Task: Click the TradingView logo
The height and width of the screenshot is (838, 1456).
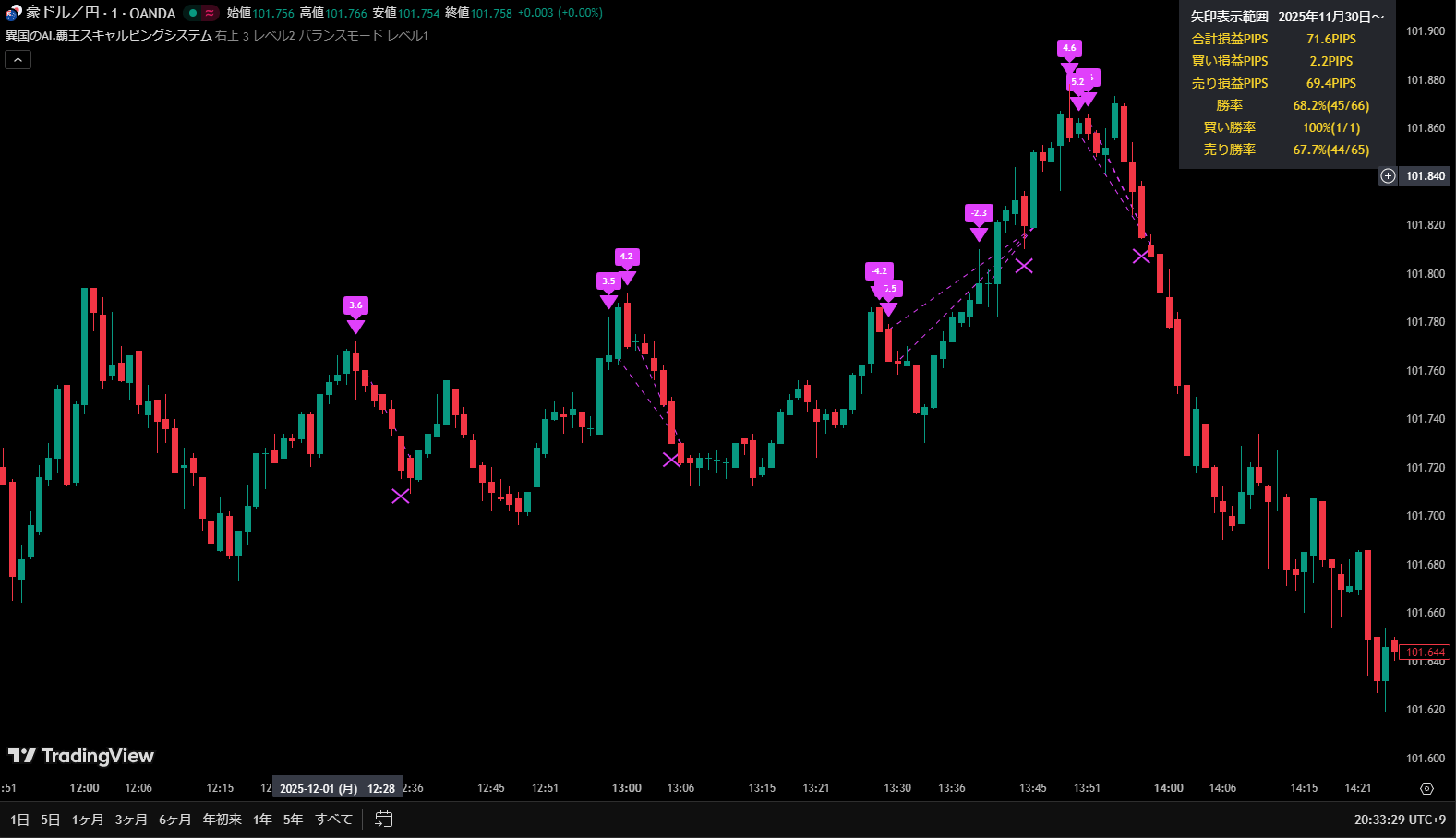Action: (x=81, y=756)
